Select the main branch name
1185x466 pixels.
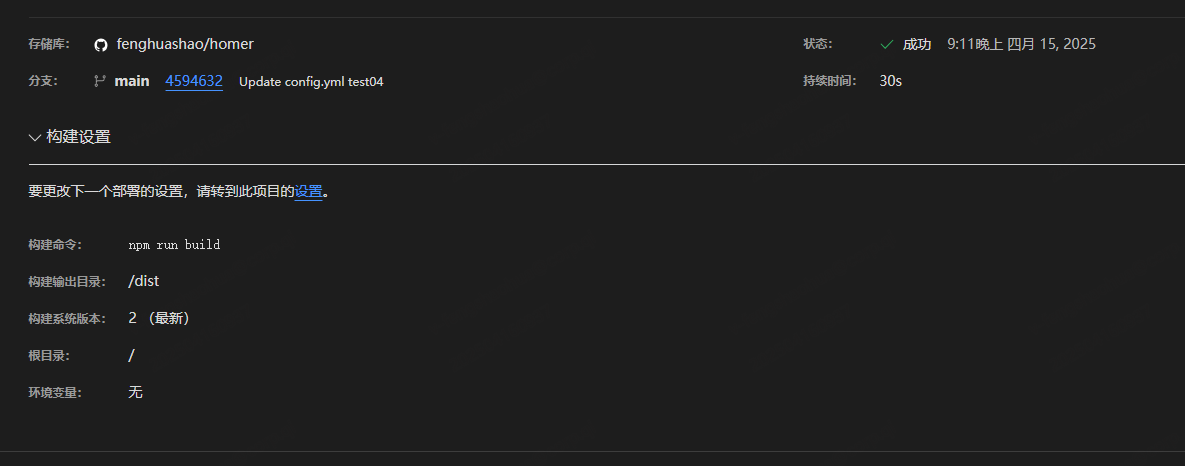tap(131, 81)
